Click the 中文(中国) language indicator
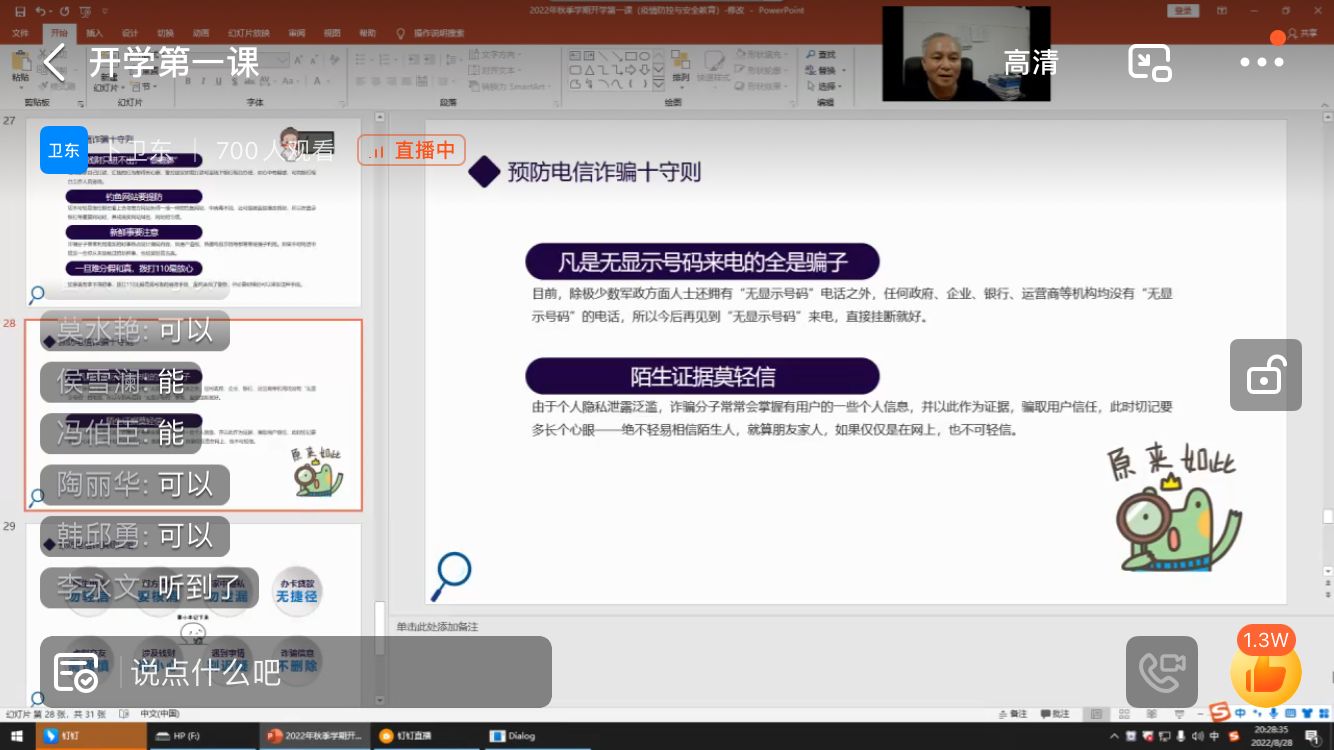Screen dimensions: 1334x750 click(x=160, y=714)
